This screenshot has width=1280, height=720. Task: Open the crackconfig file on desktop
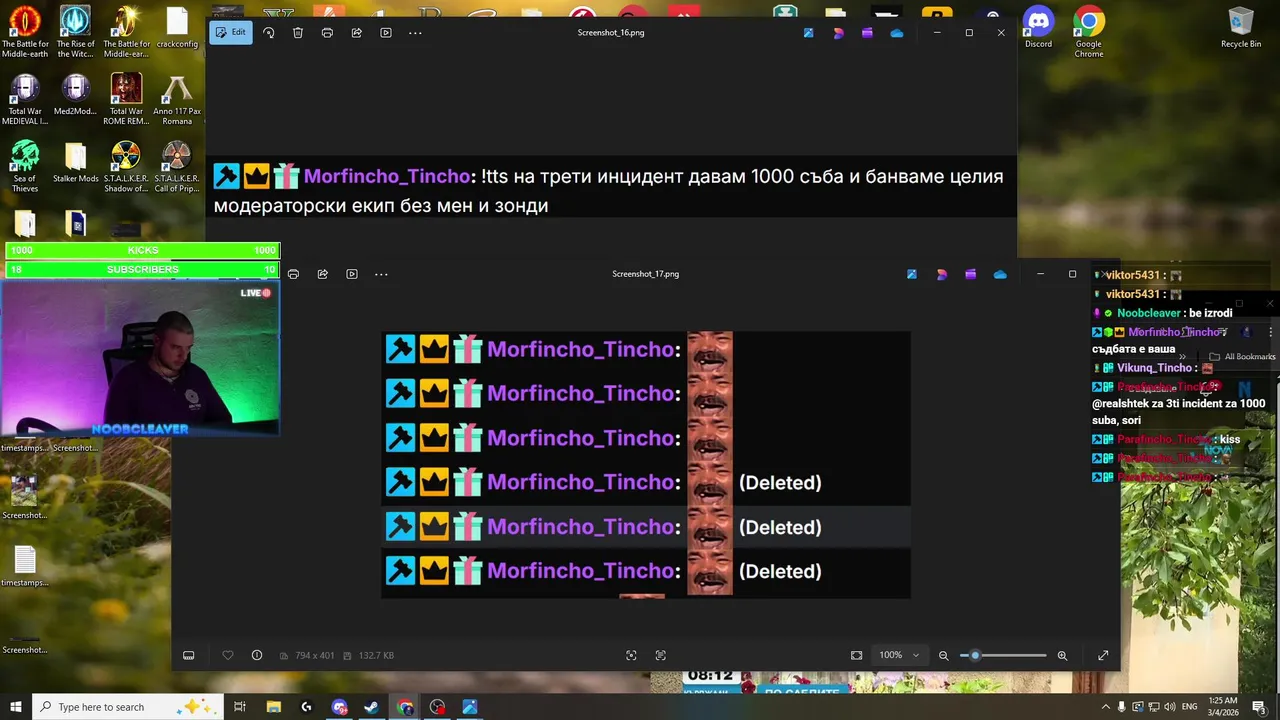[177, 27]
